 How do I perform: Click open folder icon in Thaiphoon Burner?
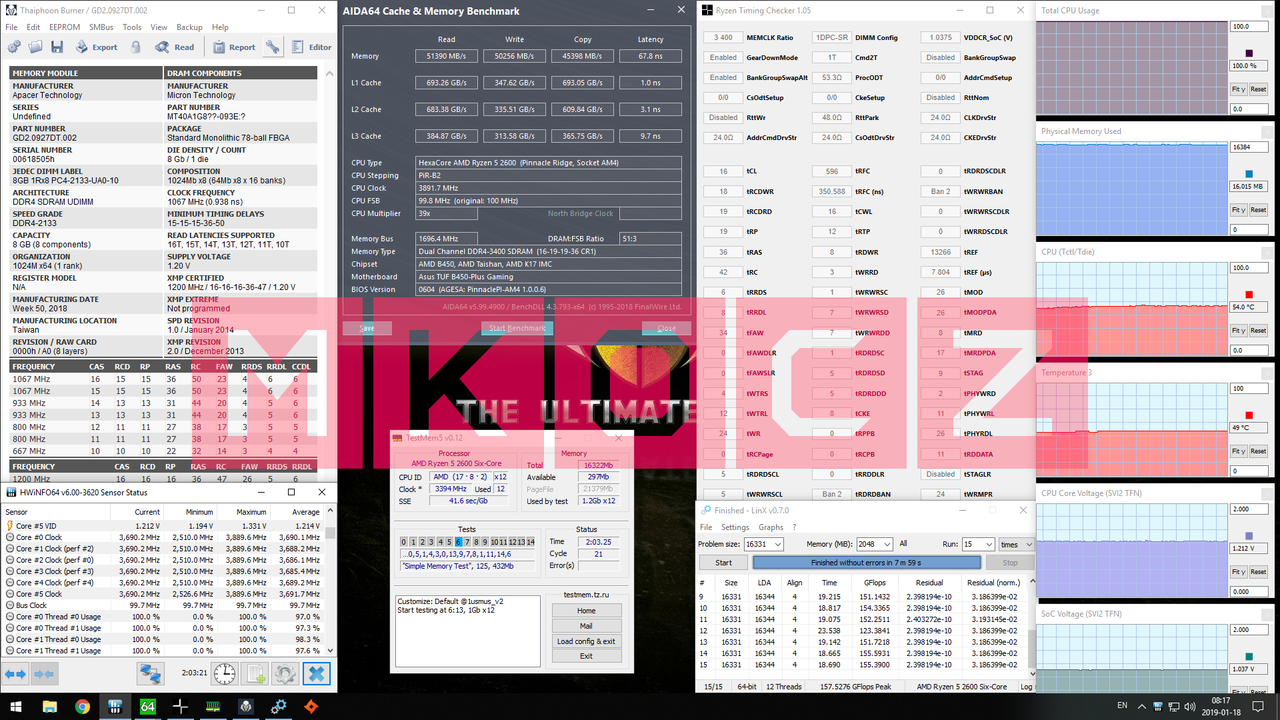point(35,47)
